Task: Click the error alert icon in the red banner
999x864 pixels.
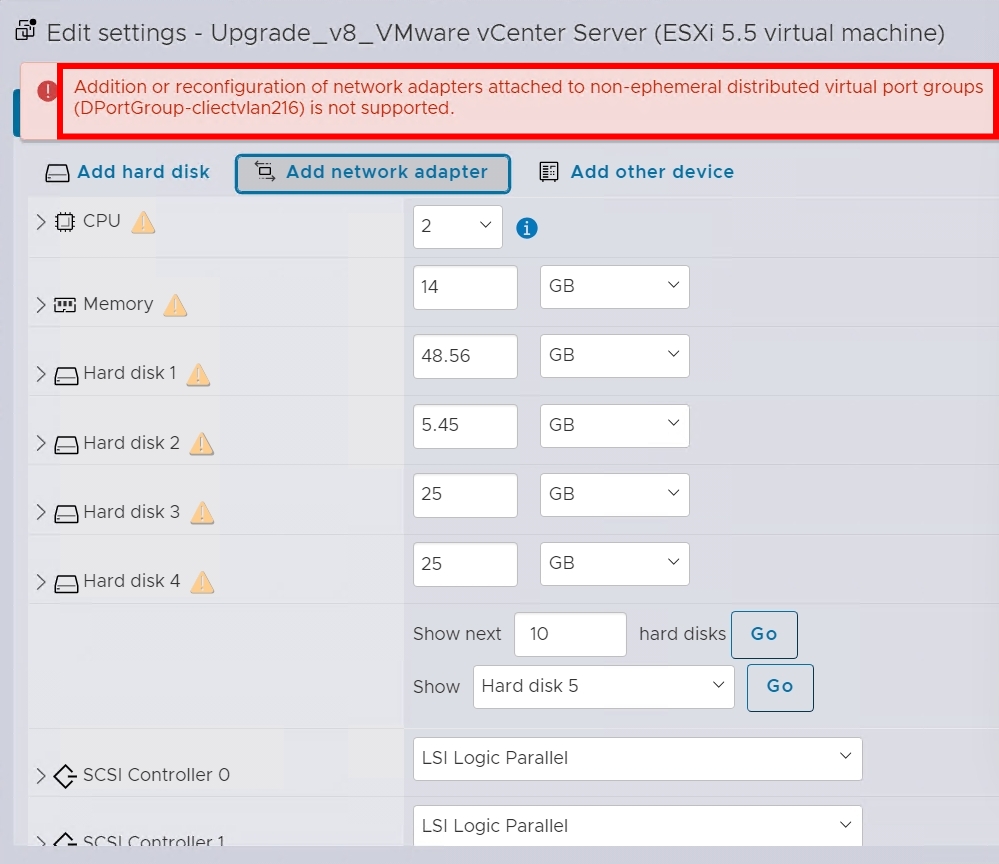Action: 45,90
